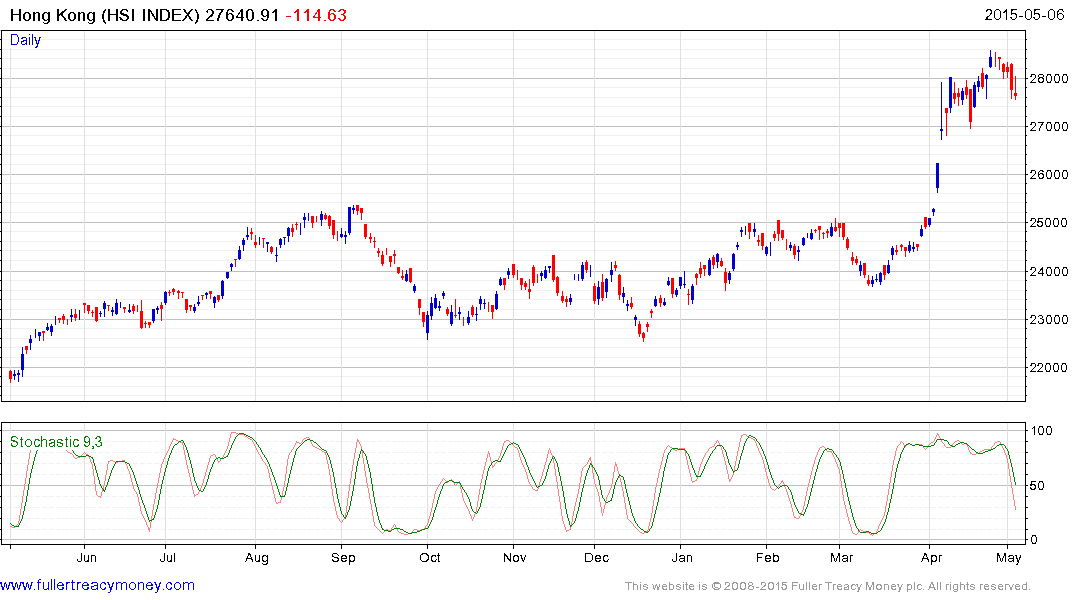Select the index value 27640.91
The image size is (1075, 600).
pyautogui.click(x=242, y=15)
